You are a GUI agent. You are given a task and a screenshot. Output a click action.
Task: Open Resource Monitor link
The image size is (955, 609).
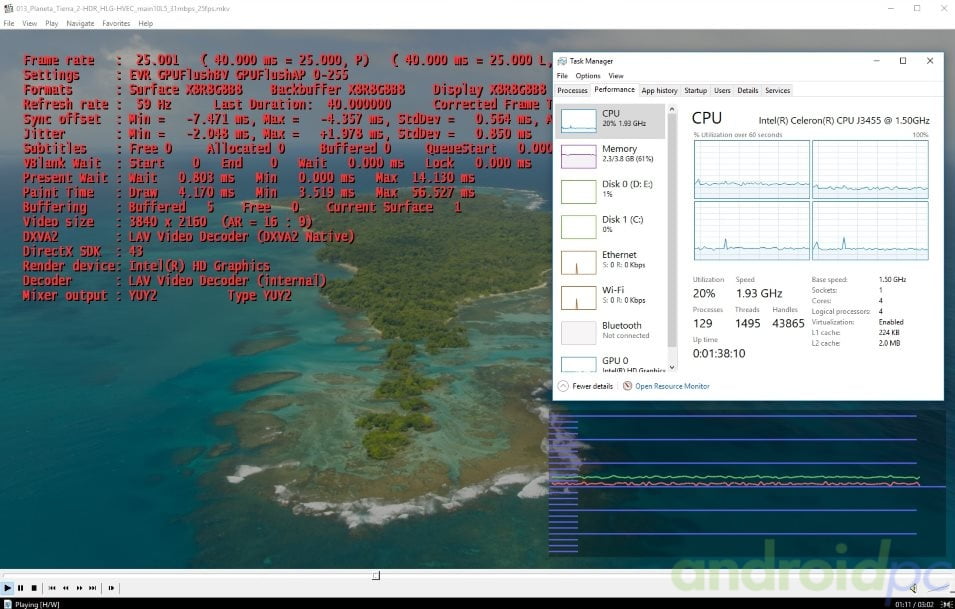coord(666,386)
